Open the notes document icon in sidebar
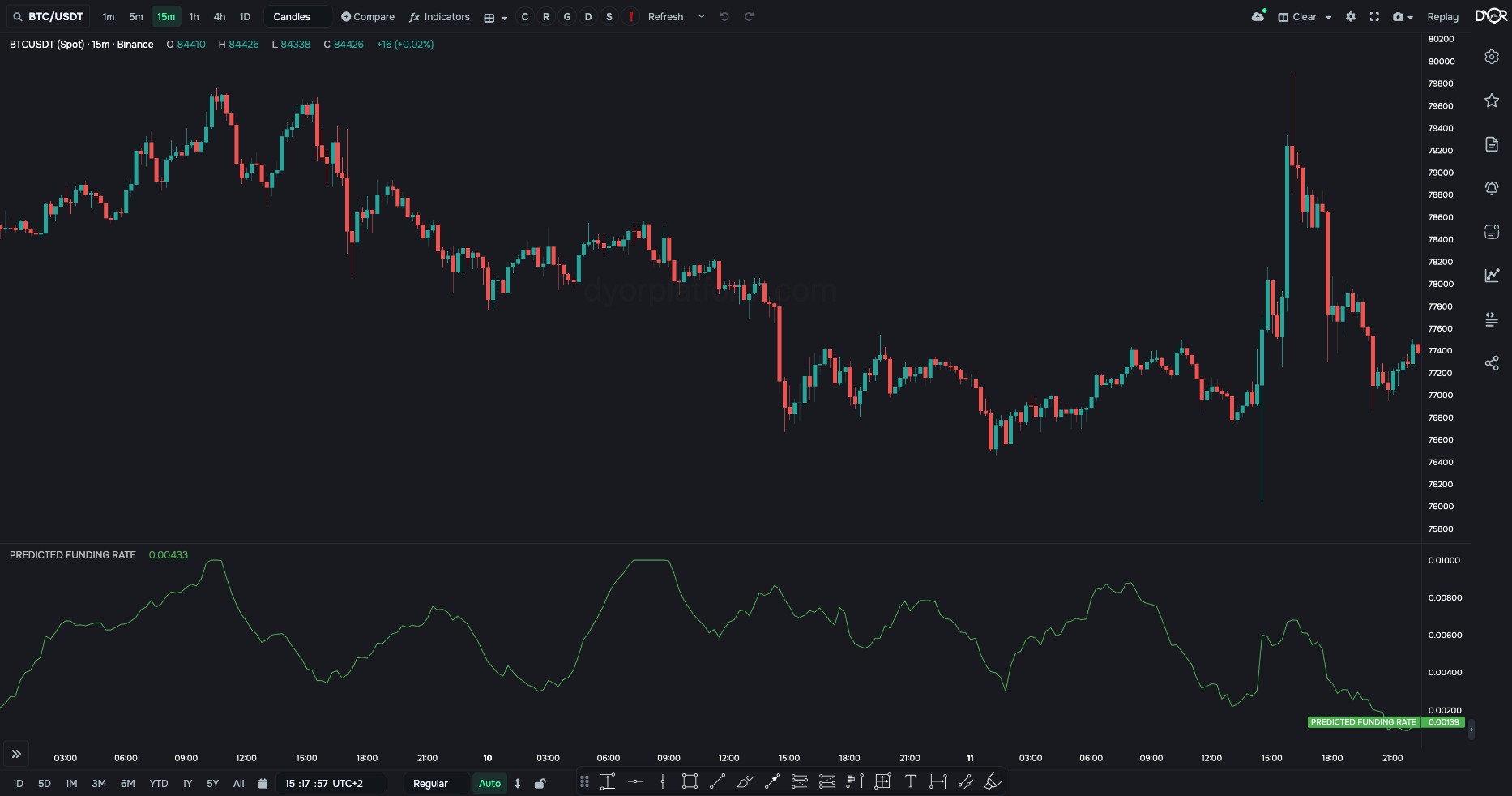The height and width of the screenshot is (796, 1512). [x=1492, y=144]
